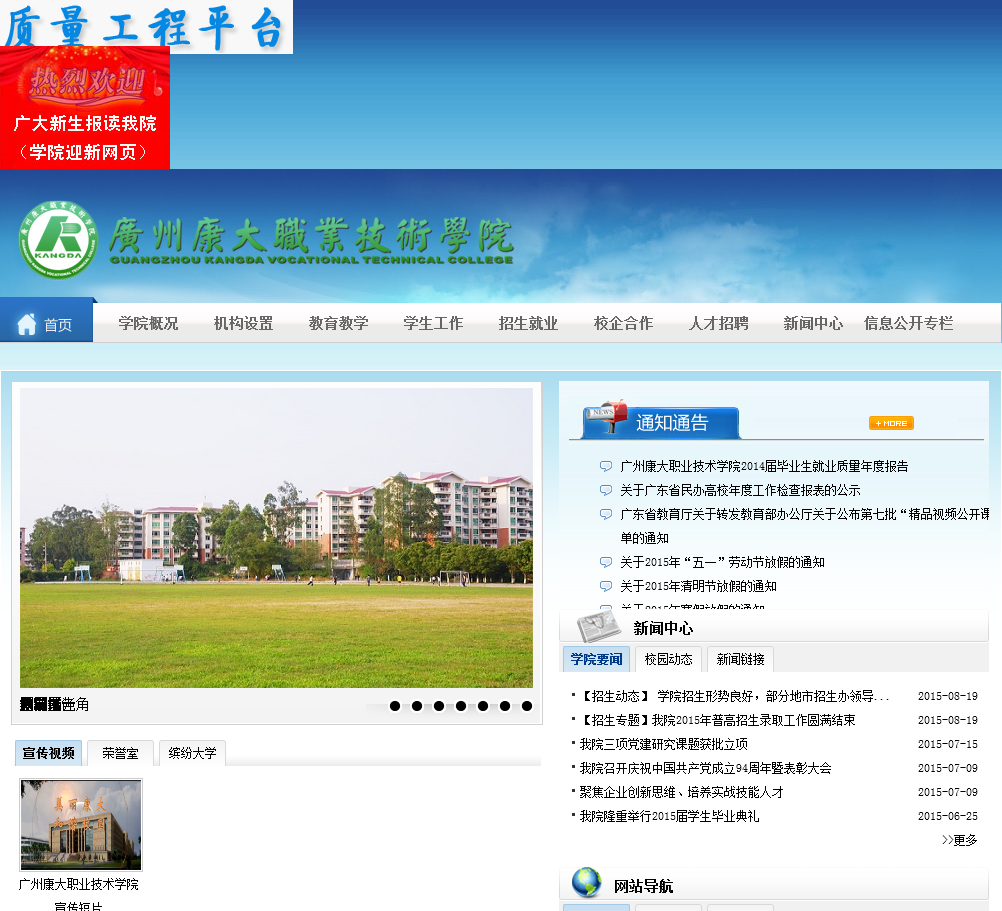Viewport: 1002px width, 911px height.
Task: Switch to 校园动态 tab
Action: click(668, 659)
